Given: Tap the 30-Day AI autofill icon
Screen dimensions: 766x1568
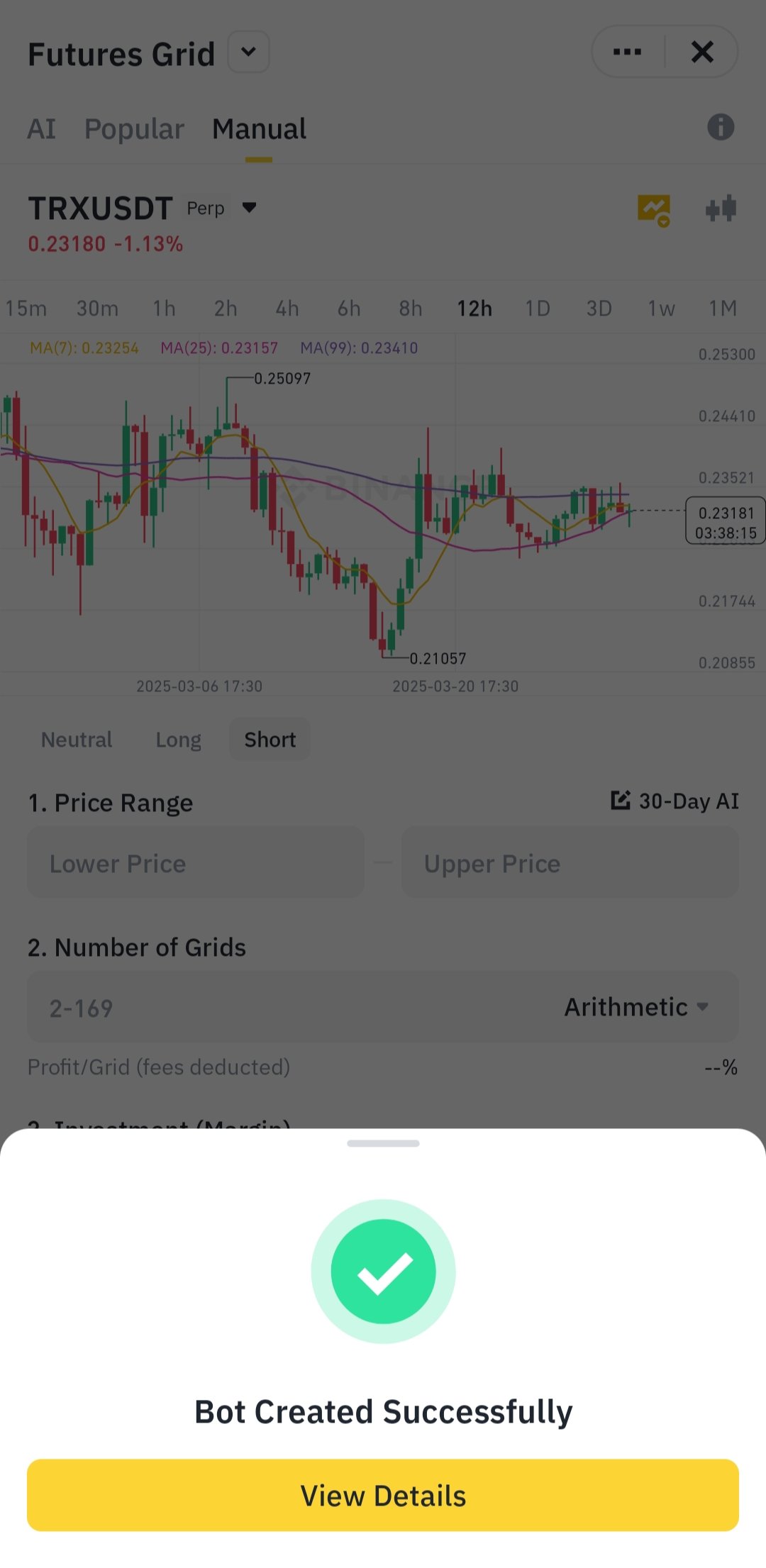Looking at the screenshot, I should 621,801.
